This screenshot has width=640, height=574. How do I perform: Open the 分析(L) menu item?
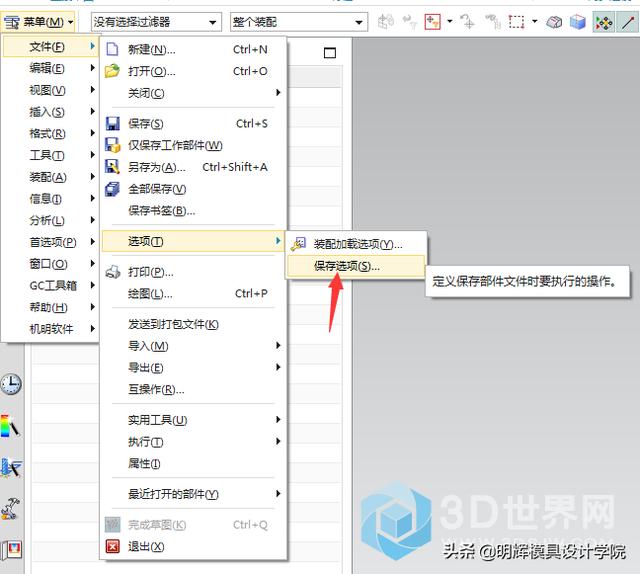point(51,220)
